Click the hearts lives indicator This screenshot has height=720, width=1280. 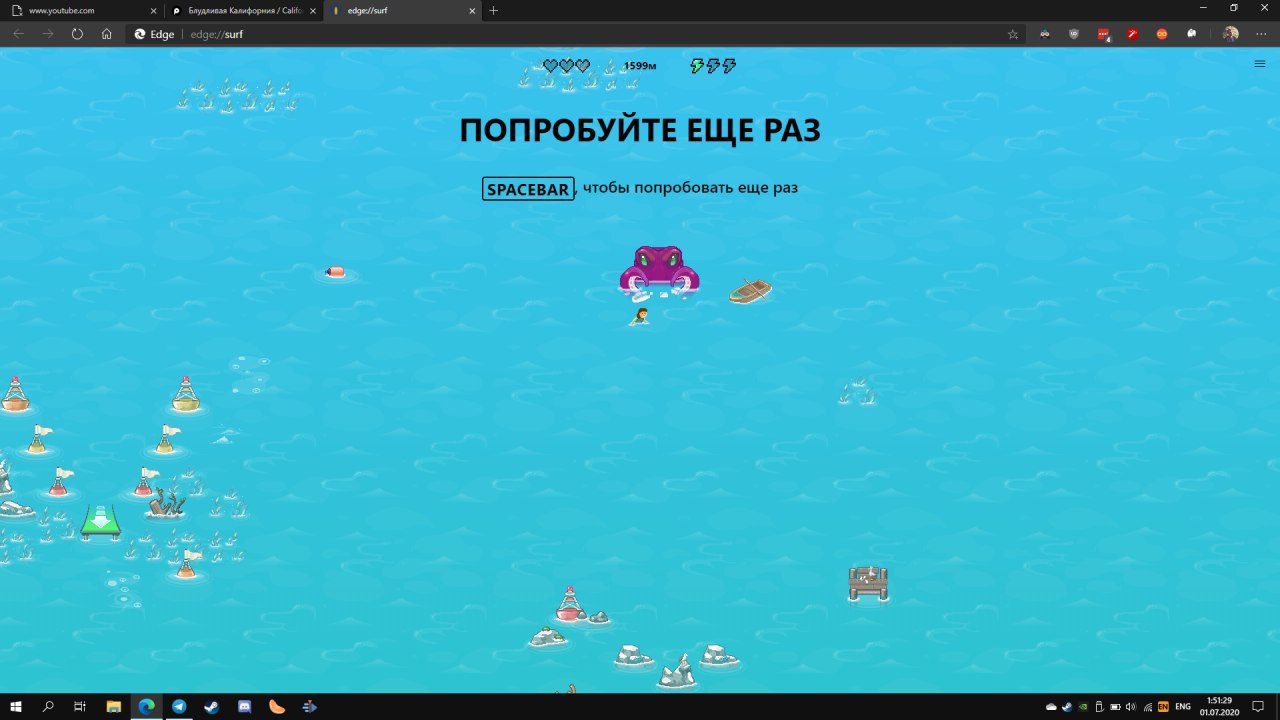click(x=566, y=66)
